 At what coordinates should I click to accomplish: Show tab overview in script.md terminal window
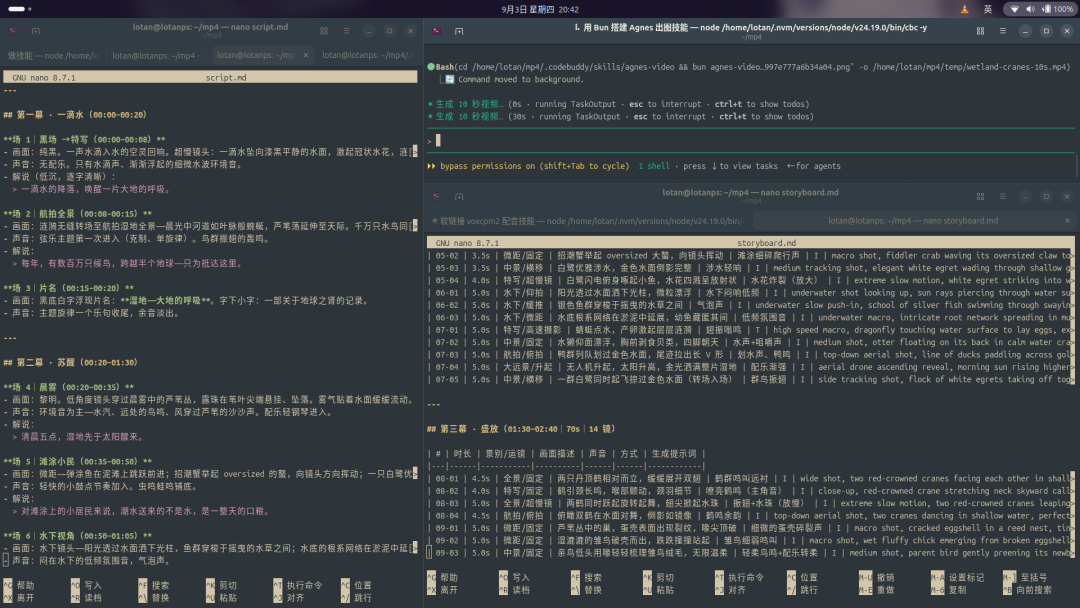[x=324, y=31]
